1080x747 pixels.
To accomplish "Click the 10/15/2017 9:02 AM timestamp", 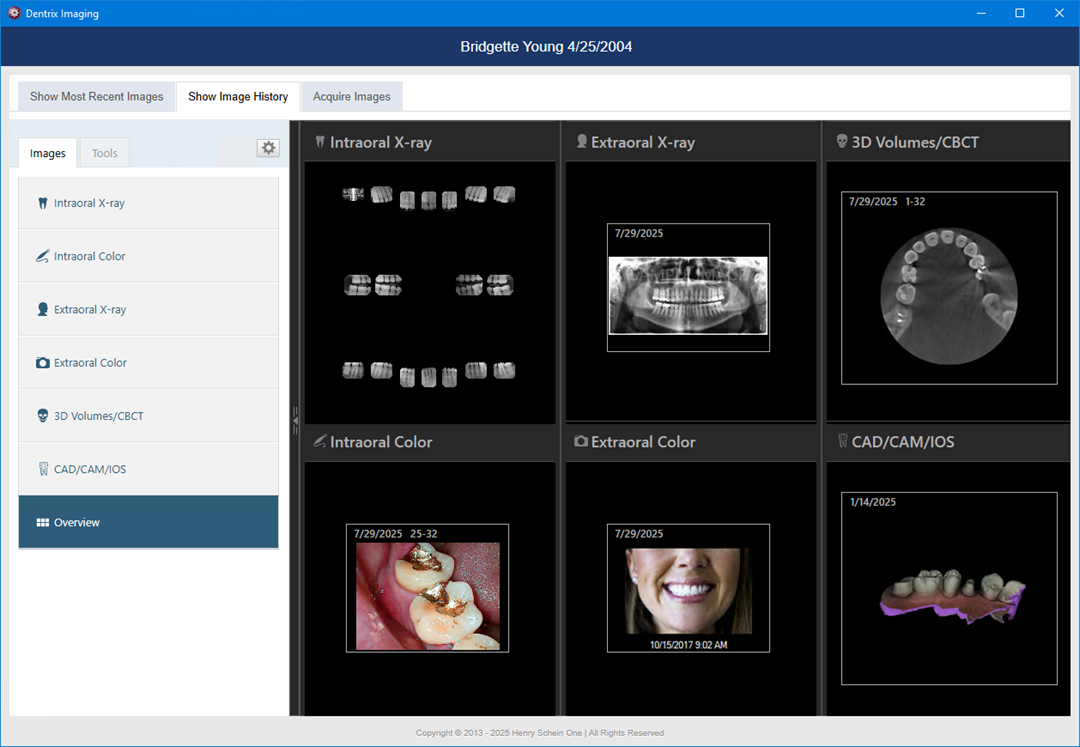I will 688,645.
